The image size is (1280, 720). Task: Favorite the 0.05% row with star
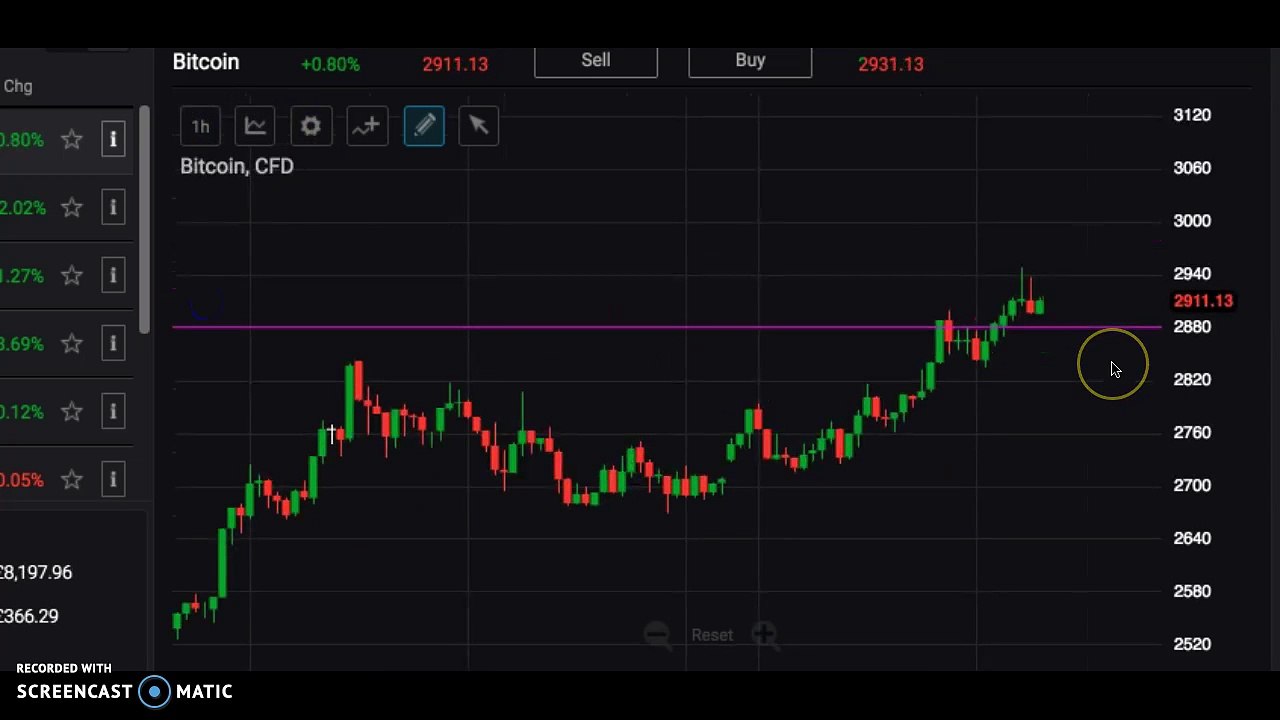pyautogui.click(x=72, y=480)
